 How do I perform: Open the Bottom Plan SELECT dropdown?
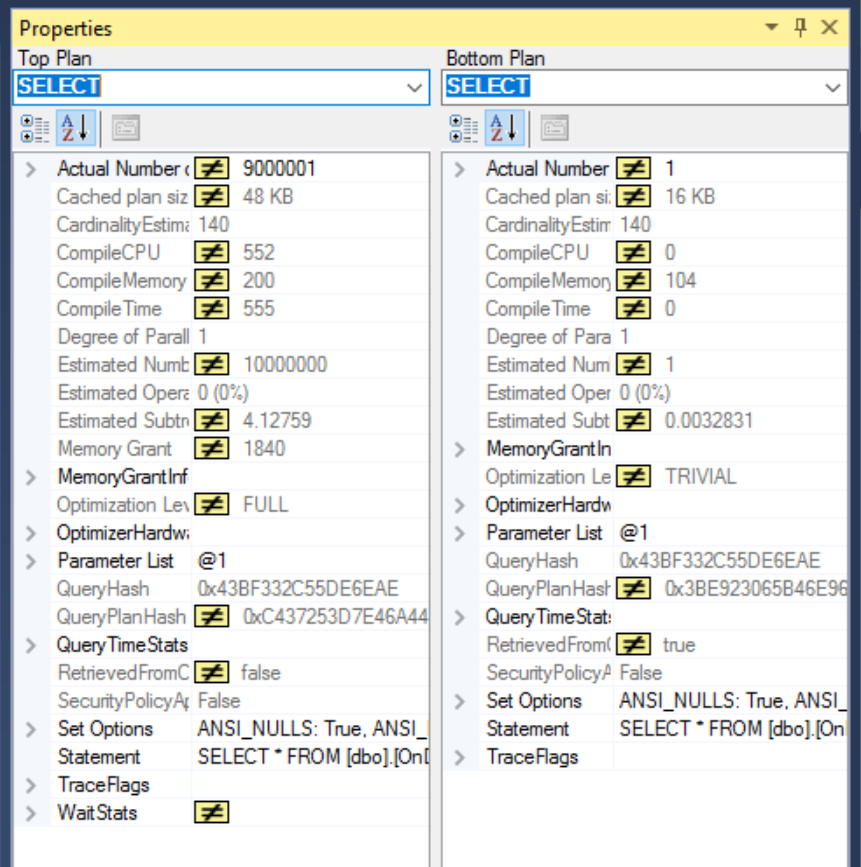point(834,87)
